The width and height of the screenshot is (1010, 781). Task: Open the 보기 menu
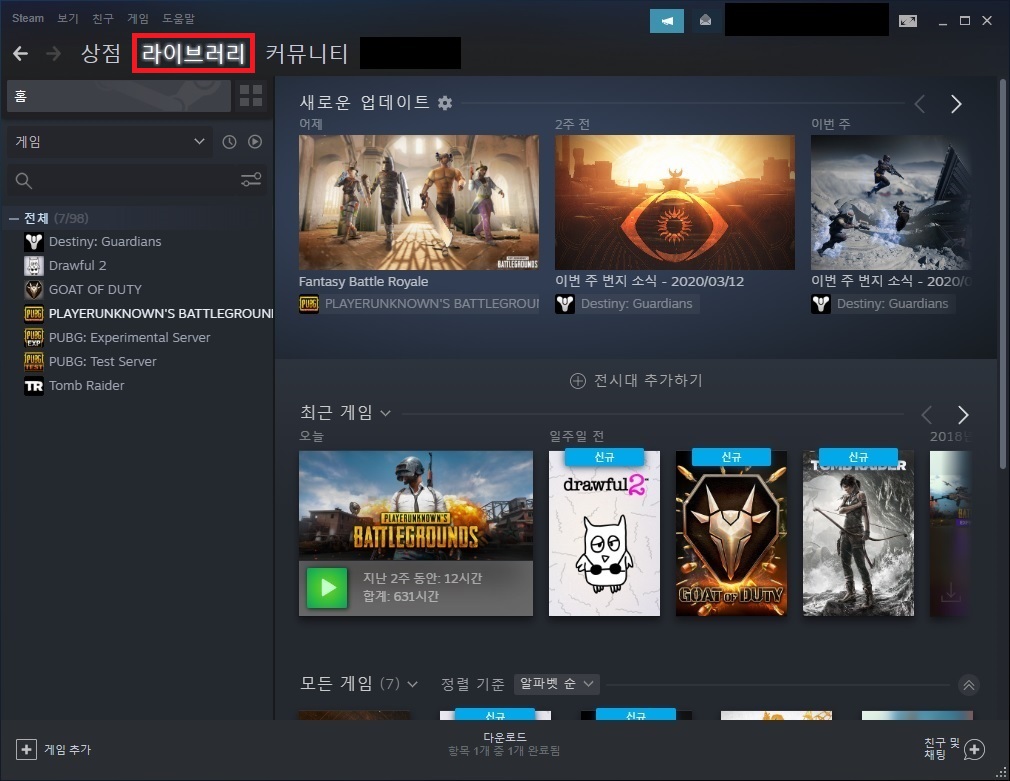[x=68, y=18]
